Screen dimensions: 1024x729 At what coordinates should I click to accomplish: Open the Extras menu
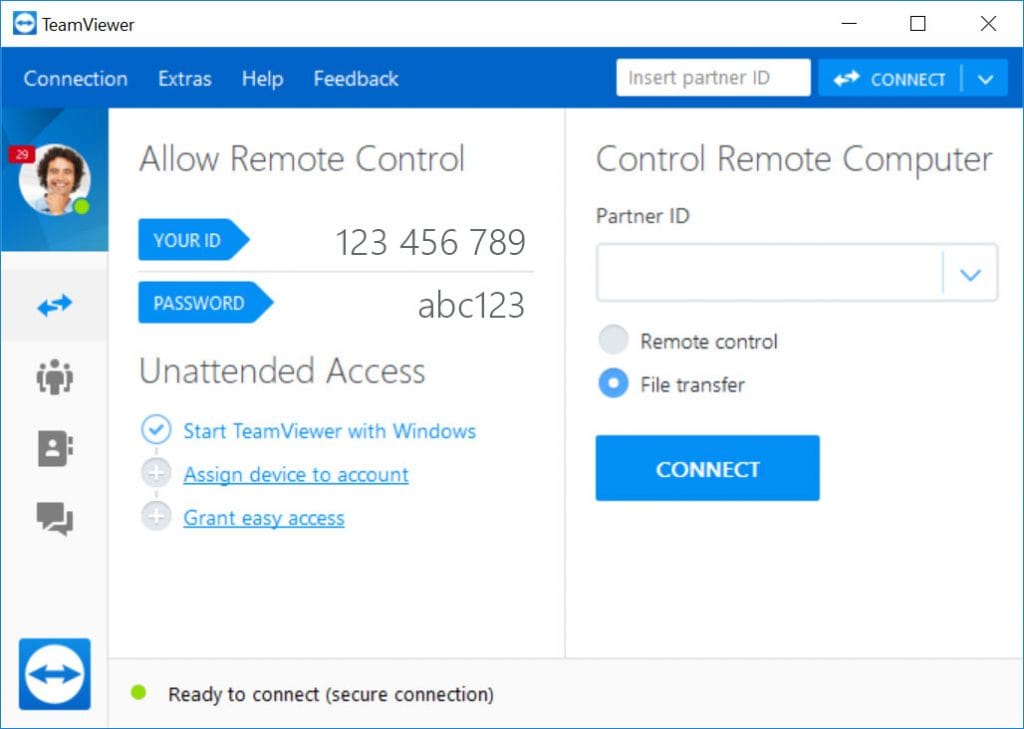click(x=184, y=78)
